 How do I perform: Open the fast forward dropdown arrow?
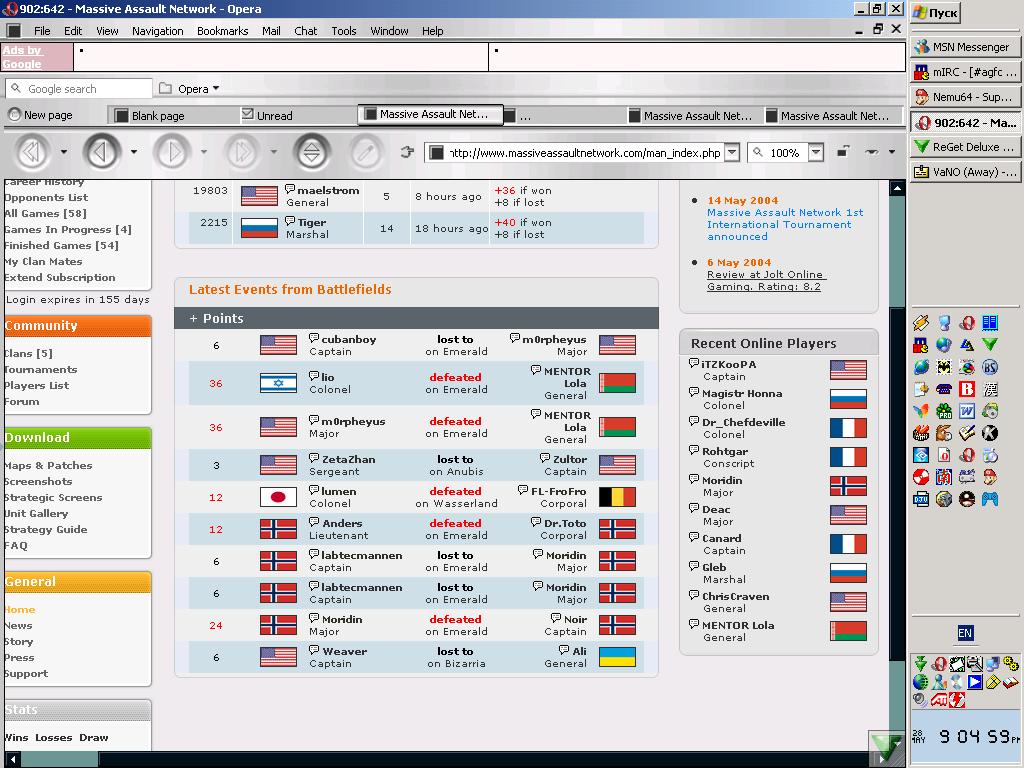tap(274, 152)
